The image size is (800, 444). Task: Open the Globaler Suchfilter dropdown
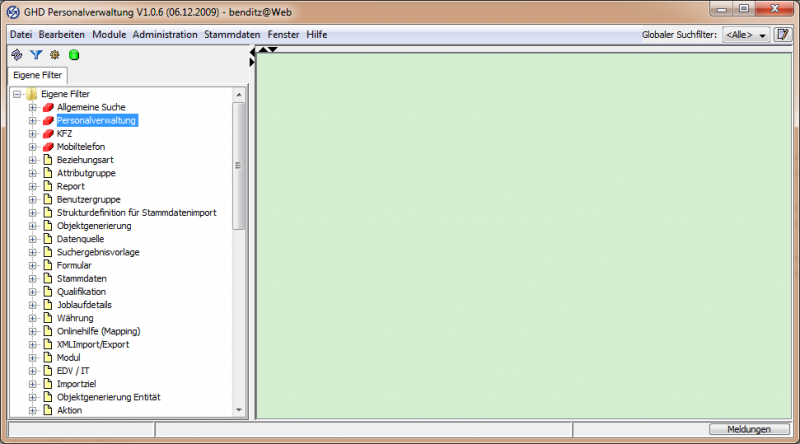[x=745, y=35]
